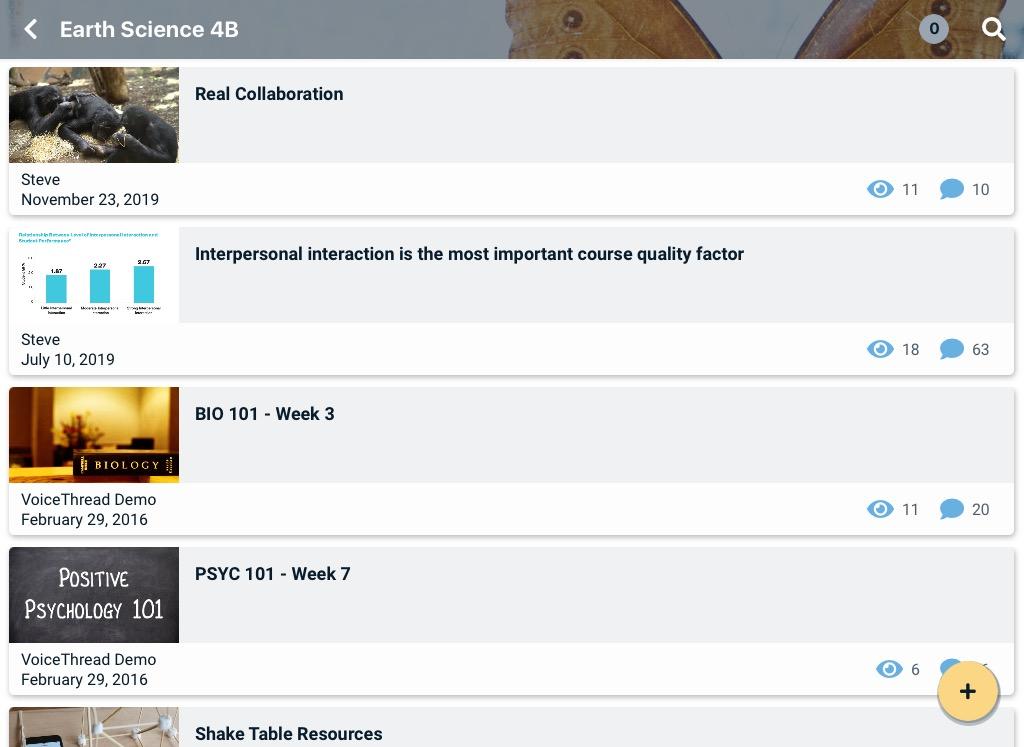
Task: Open the Shake Table Resources thumbnail
Action: point(94,728)
